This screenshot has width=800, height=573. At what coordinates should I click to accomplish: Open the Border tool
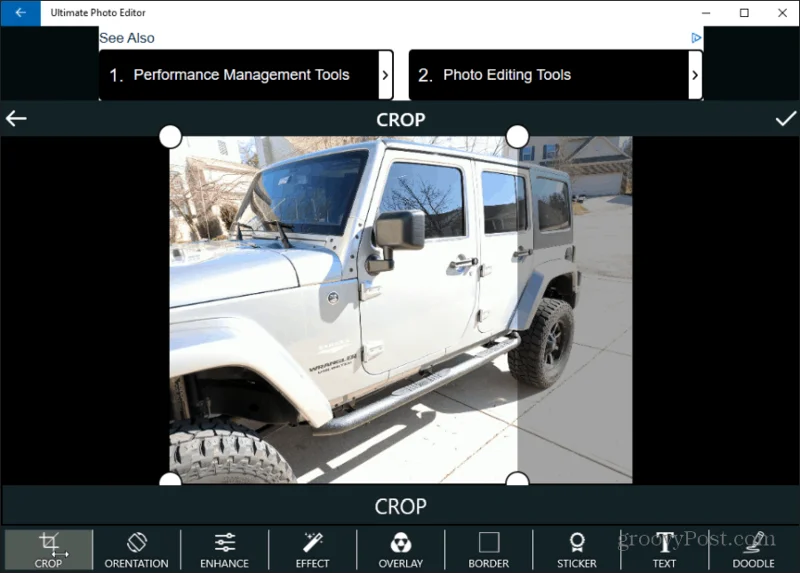click(489, 550)
